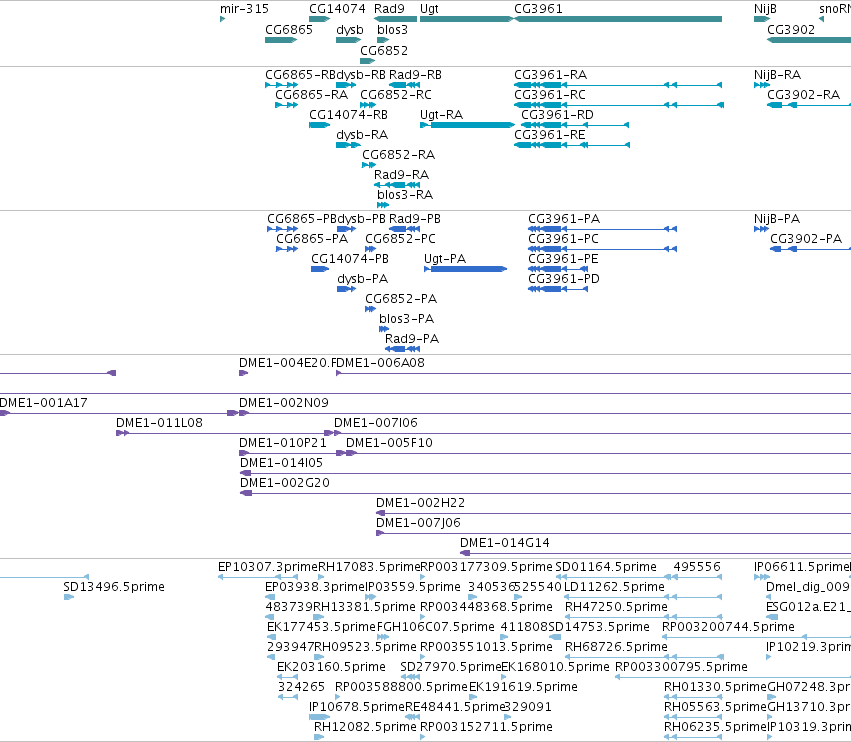Click protein CG3961-PA
The image size is (851, 742).
[x=564, y=219]
